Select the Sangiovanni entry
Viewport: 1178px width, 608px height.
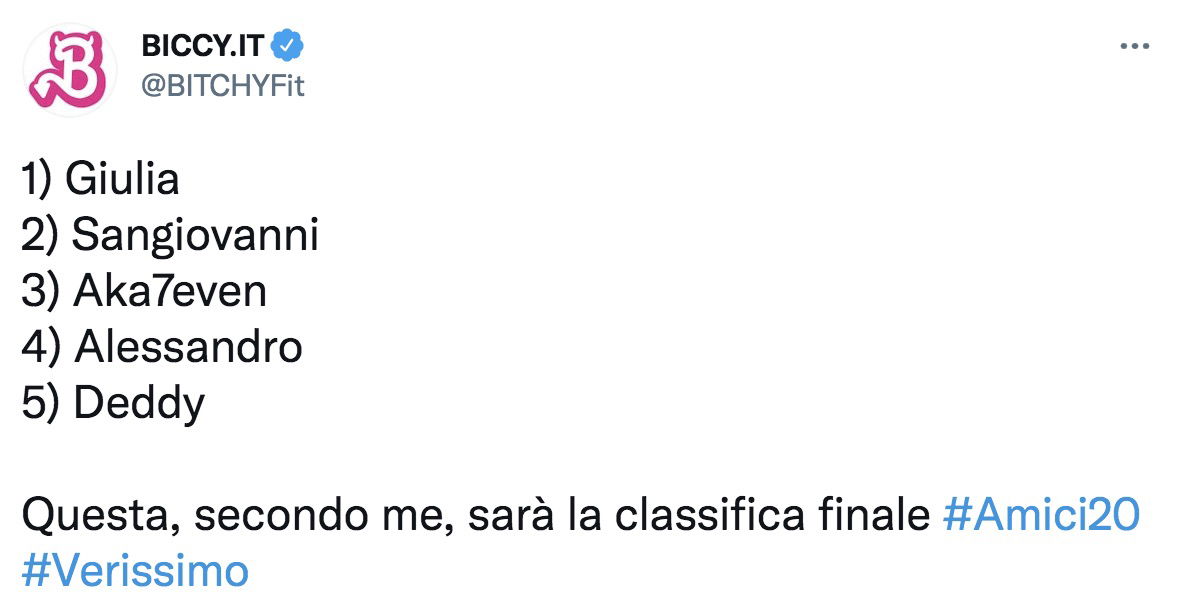click(x=195, y=235)
